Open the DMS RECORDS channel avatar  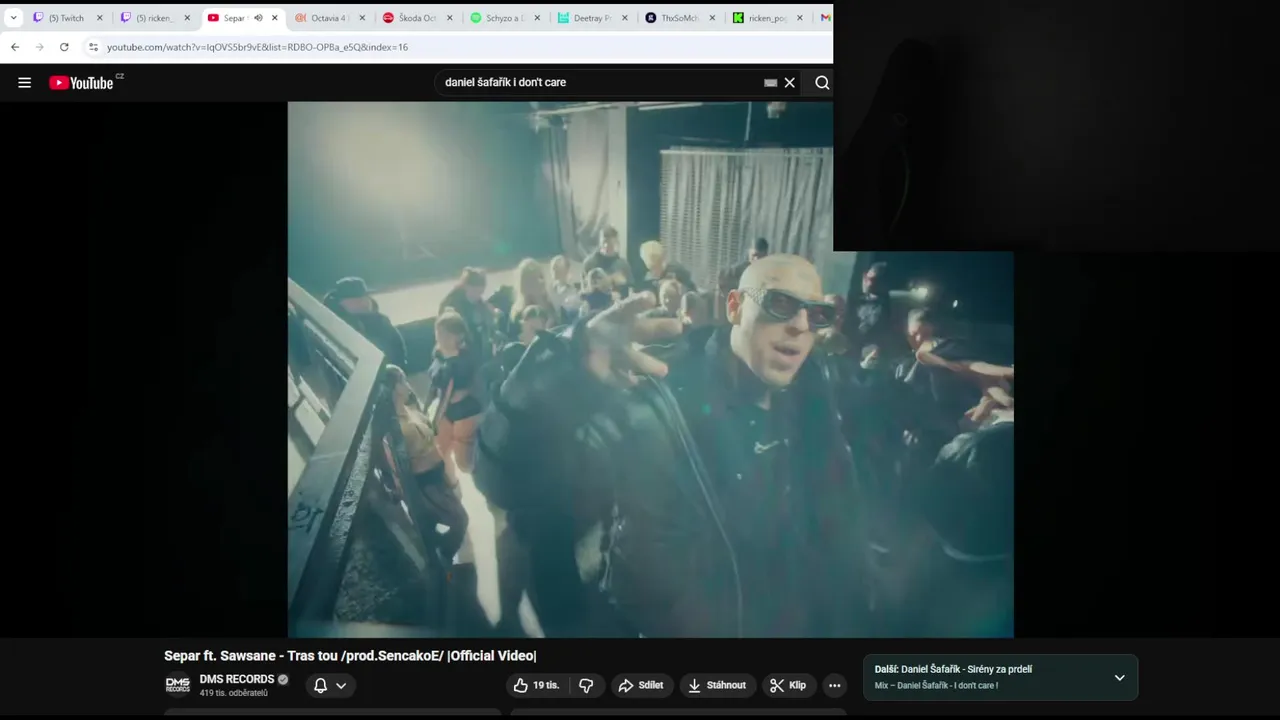177,685
